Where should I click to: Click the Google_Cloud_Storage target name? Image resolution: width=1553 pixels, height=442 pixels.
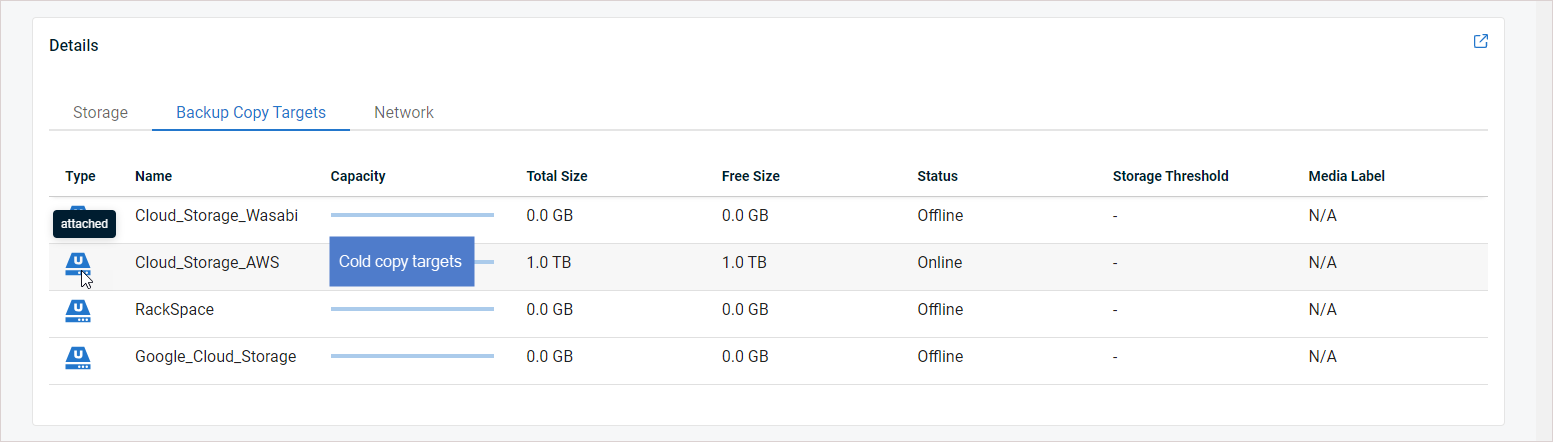215,356
